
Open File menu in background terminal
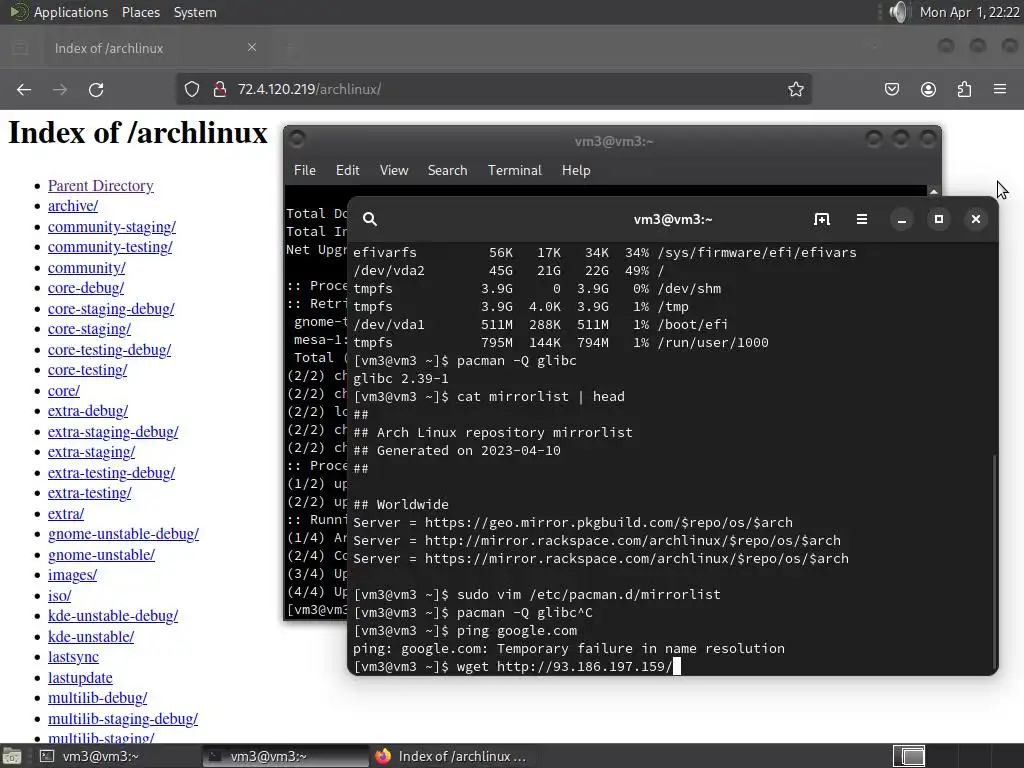(304, 170)
